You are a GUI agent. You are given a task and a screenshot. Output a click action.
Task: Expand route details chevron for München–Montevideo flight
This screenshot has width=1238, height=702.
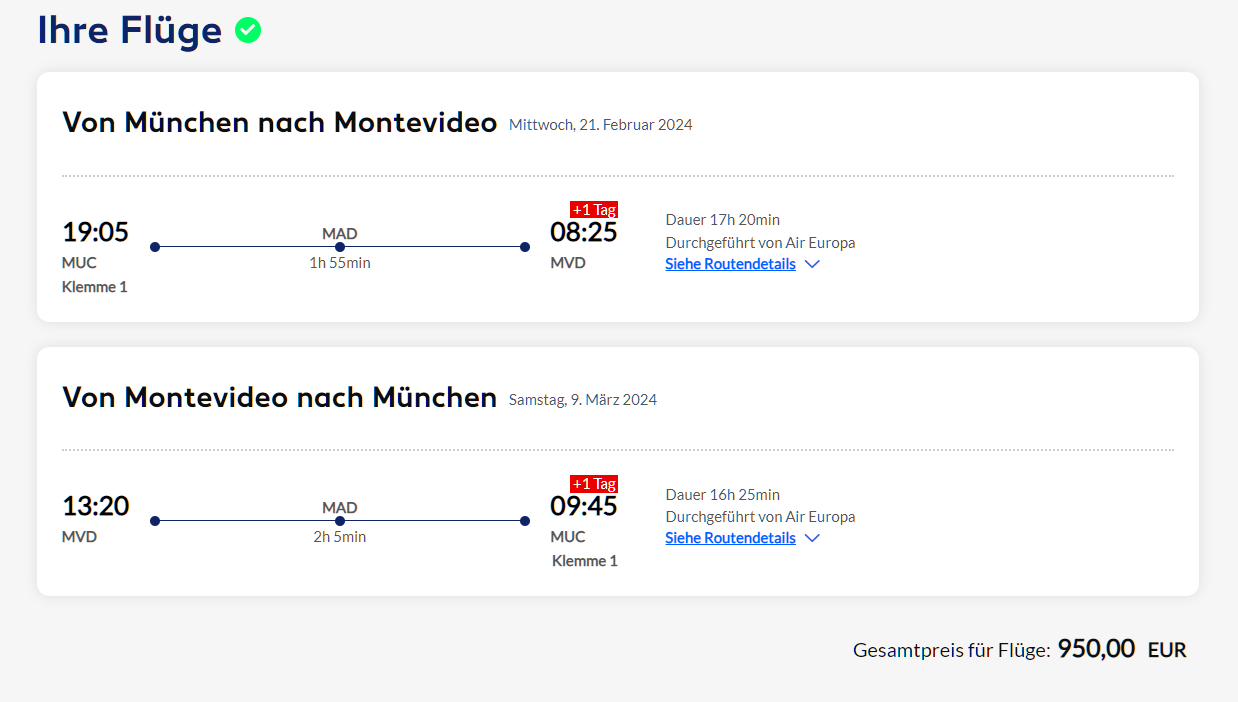[812, 264]
